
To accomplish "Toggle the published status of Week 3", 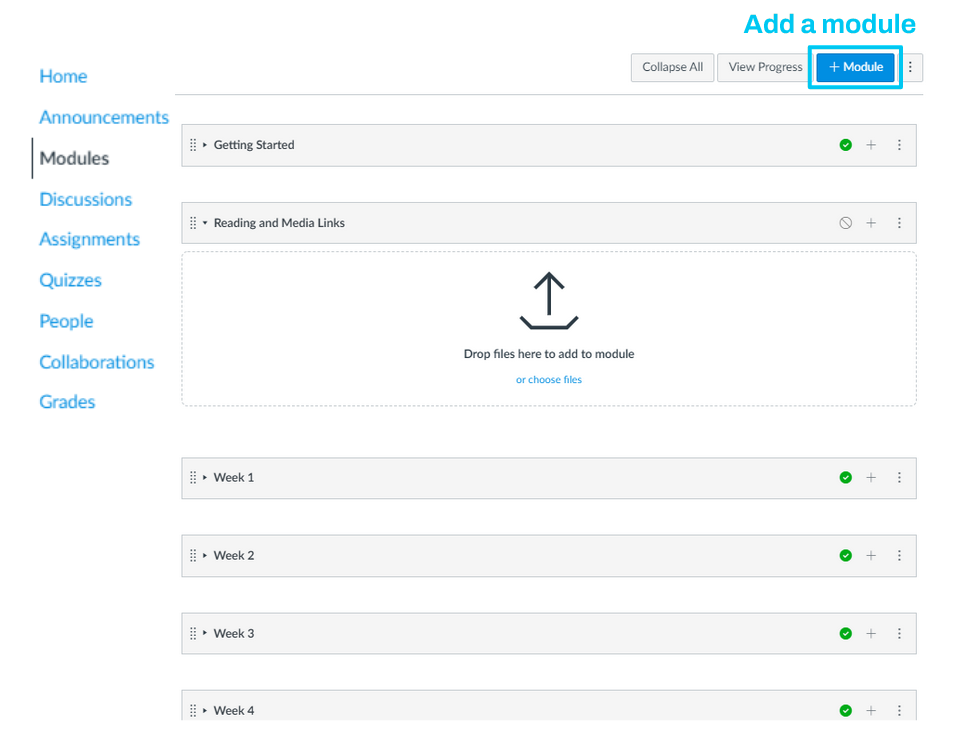I will (x=846, y=634).
